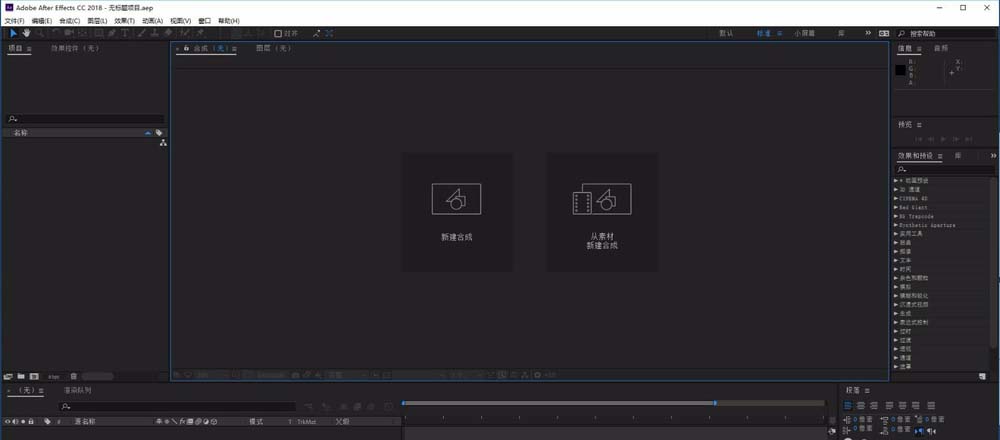Select the 默认 workspace
The width and height of the screenshot is (1000, 440).
[726, 33]
